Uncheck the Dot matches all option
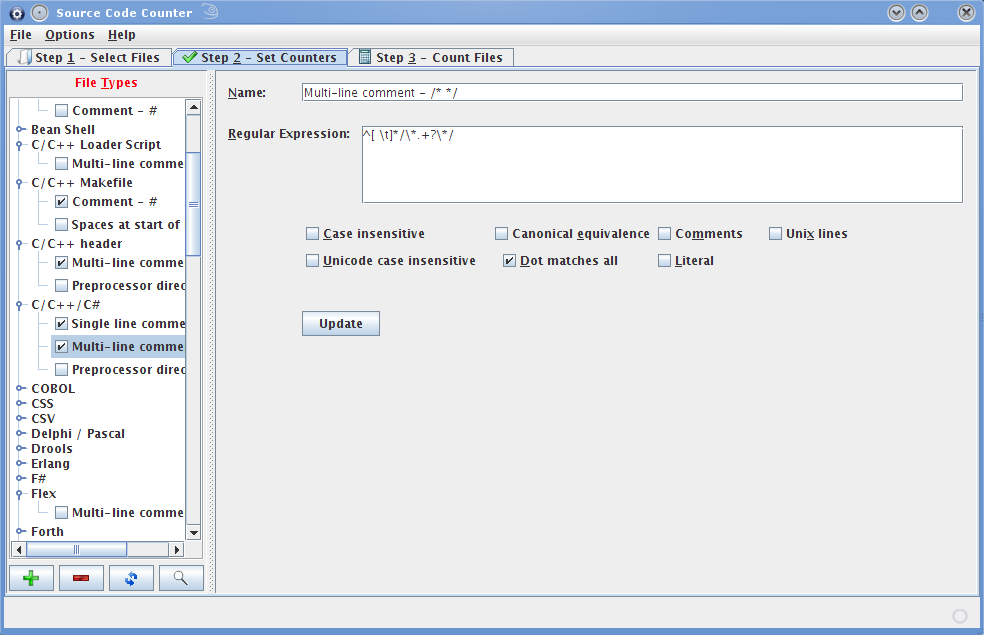Image resolution: width=984 pixels, height=635 pixels. click(x=509, y=261)
